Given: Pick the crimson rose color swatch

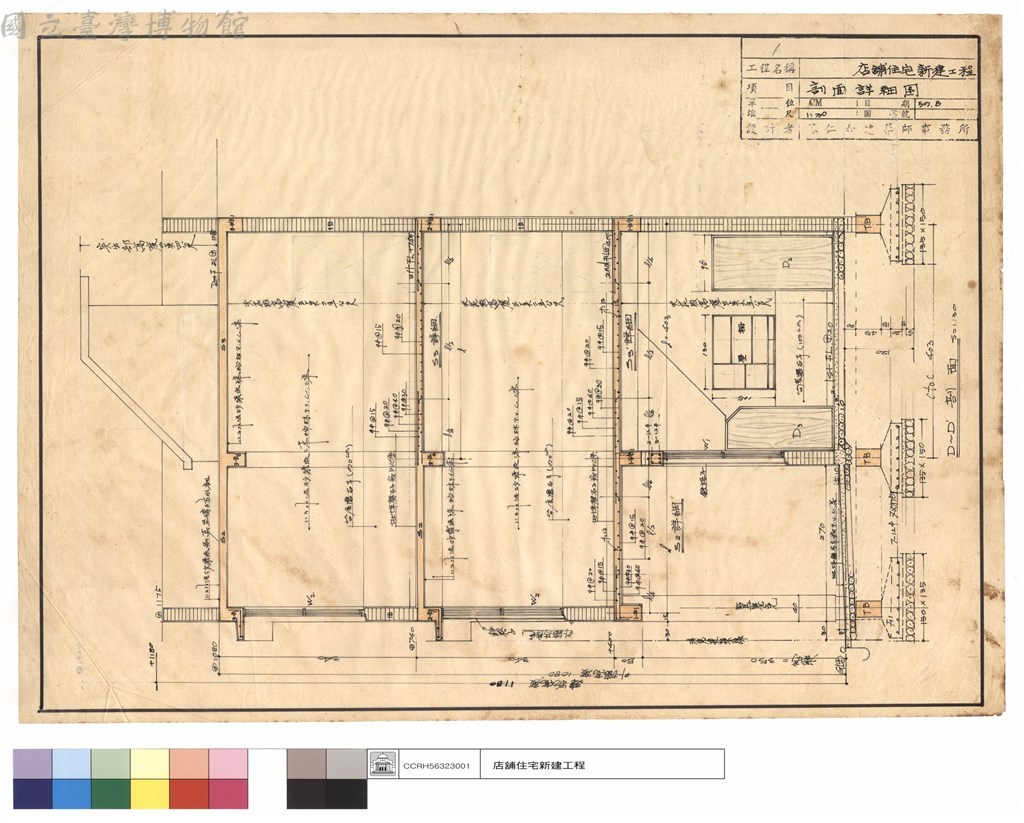Looking at the screenshot, I should pyautogui.click(x=229, y=794).
